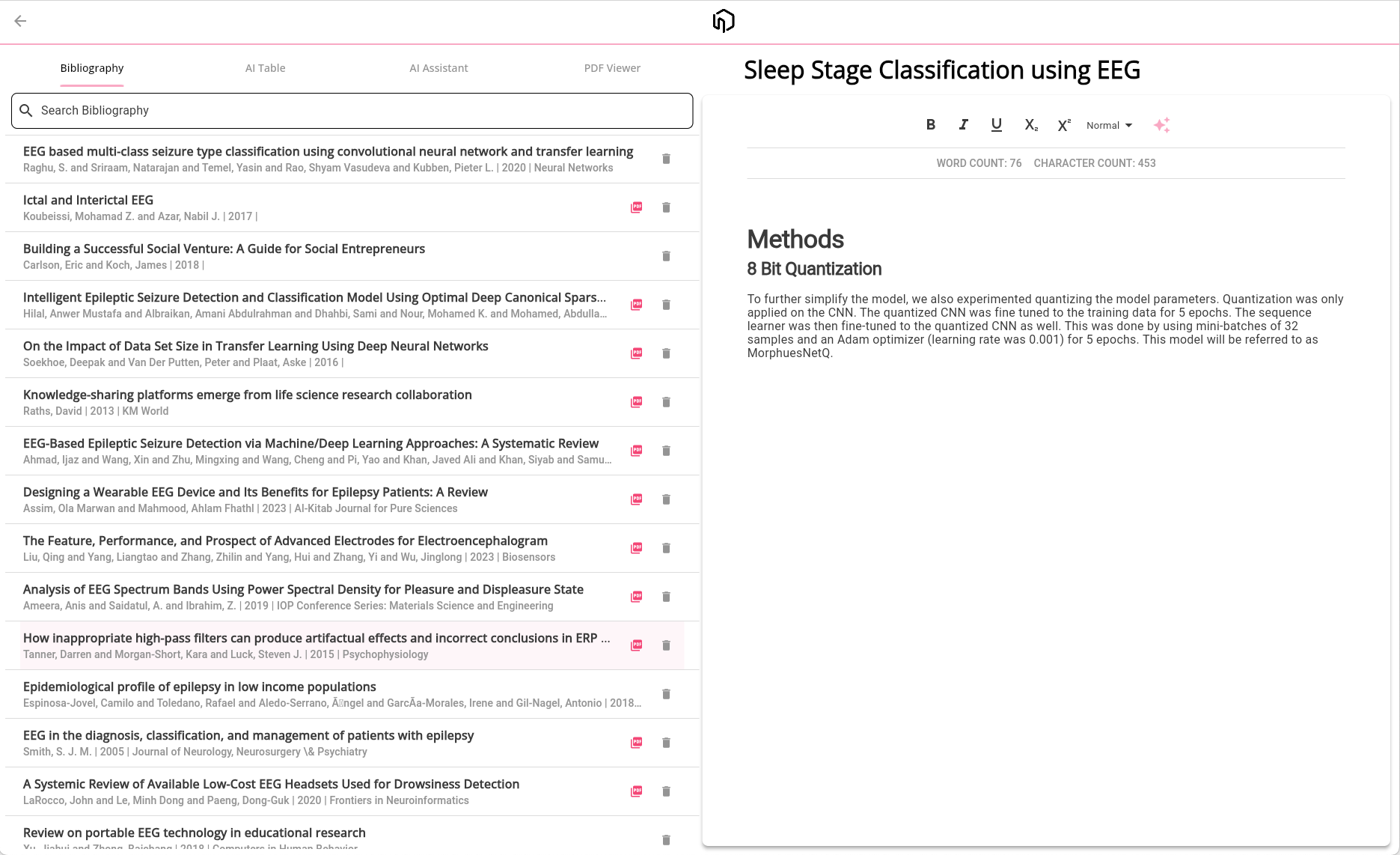This screenshot has width=1400, height=855.
Task: Delete the Building a Successful Social Venture entry
Action: (x=666, y=256)
